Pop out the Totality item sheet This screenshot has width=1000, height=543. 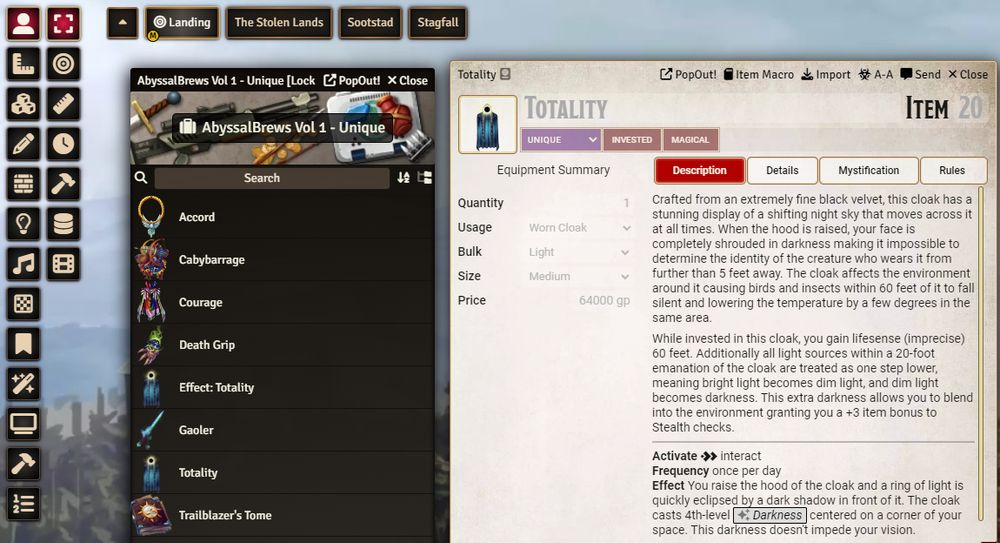[688, 74]
